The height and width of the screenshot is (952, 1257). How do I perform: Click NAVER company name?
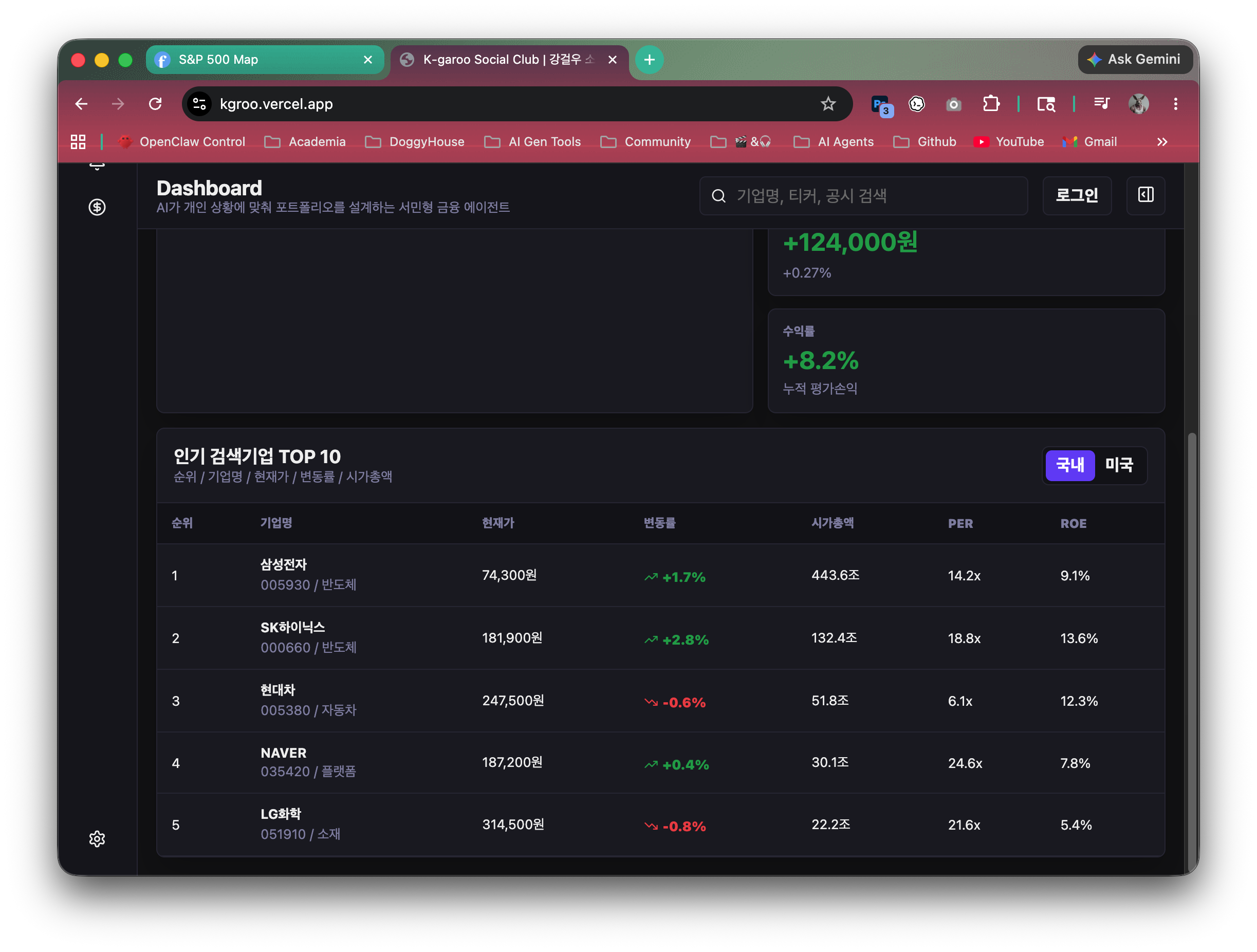(x=284, y=753)
